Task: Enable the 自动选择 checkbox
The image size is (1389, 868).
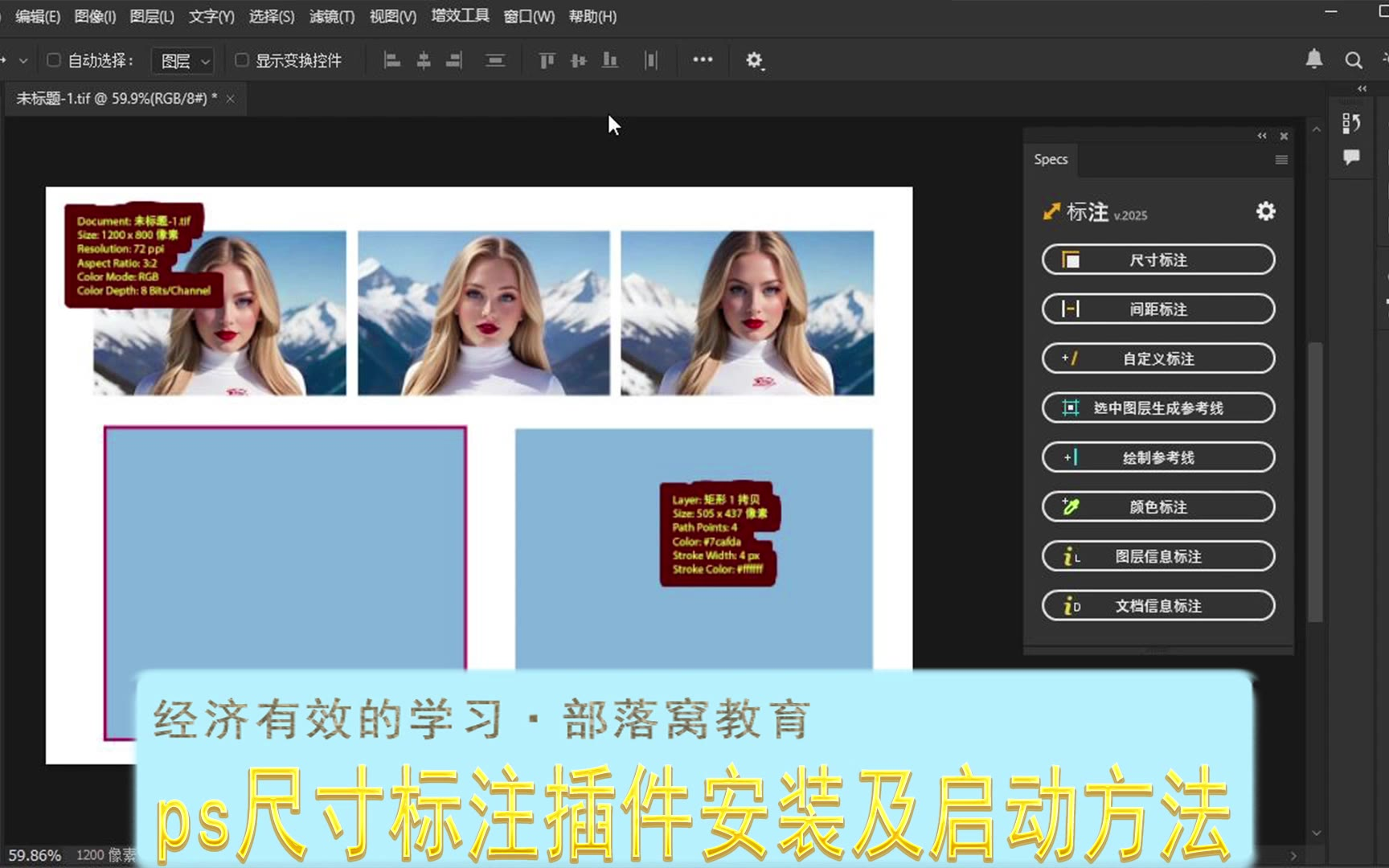Action: click(54, 60)
